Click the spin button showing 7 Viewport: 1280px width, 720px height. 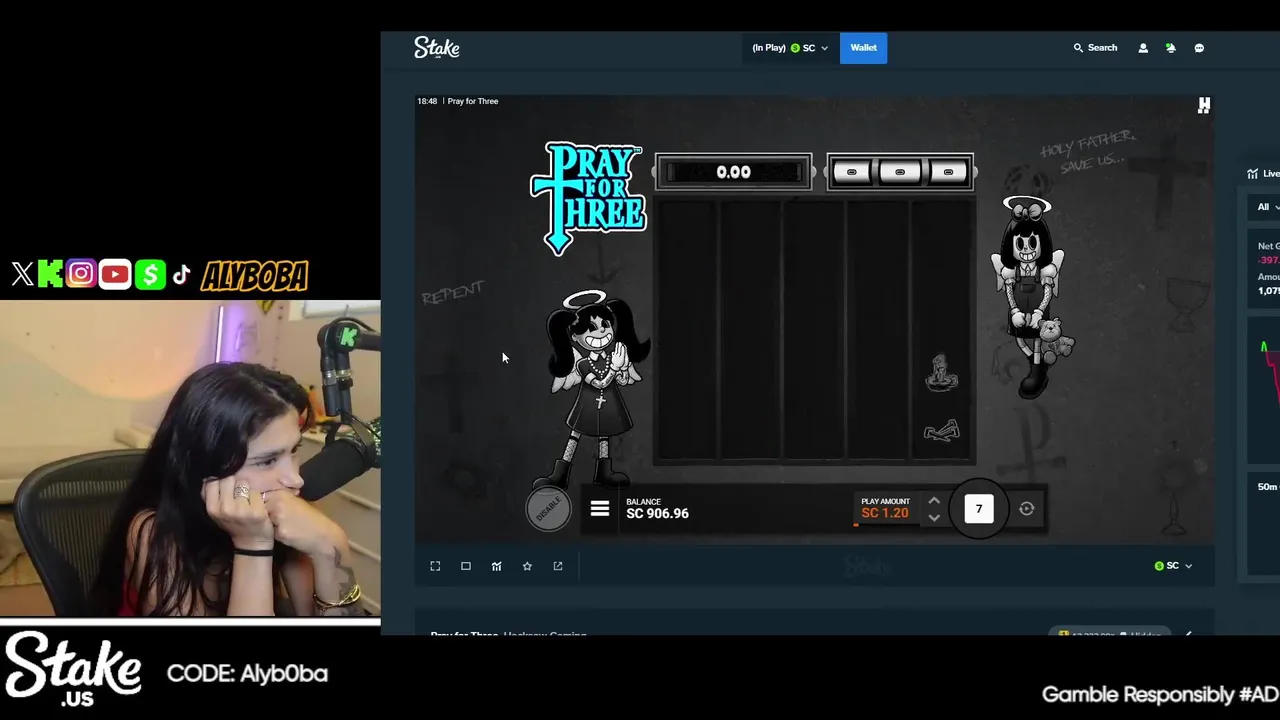click(979, 509)
